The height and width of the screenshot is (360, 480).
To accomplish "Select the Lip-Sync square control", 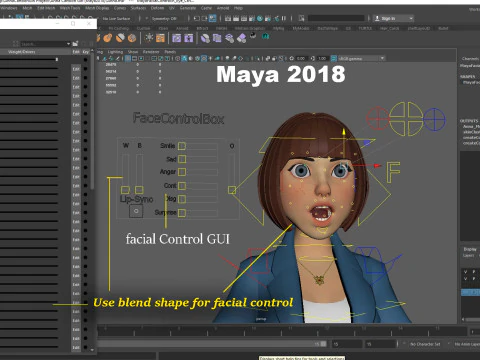I will 136,211.
